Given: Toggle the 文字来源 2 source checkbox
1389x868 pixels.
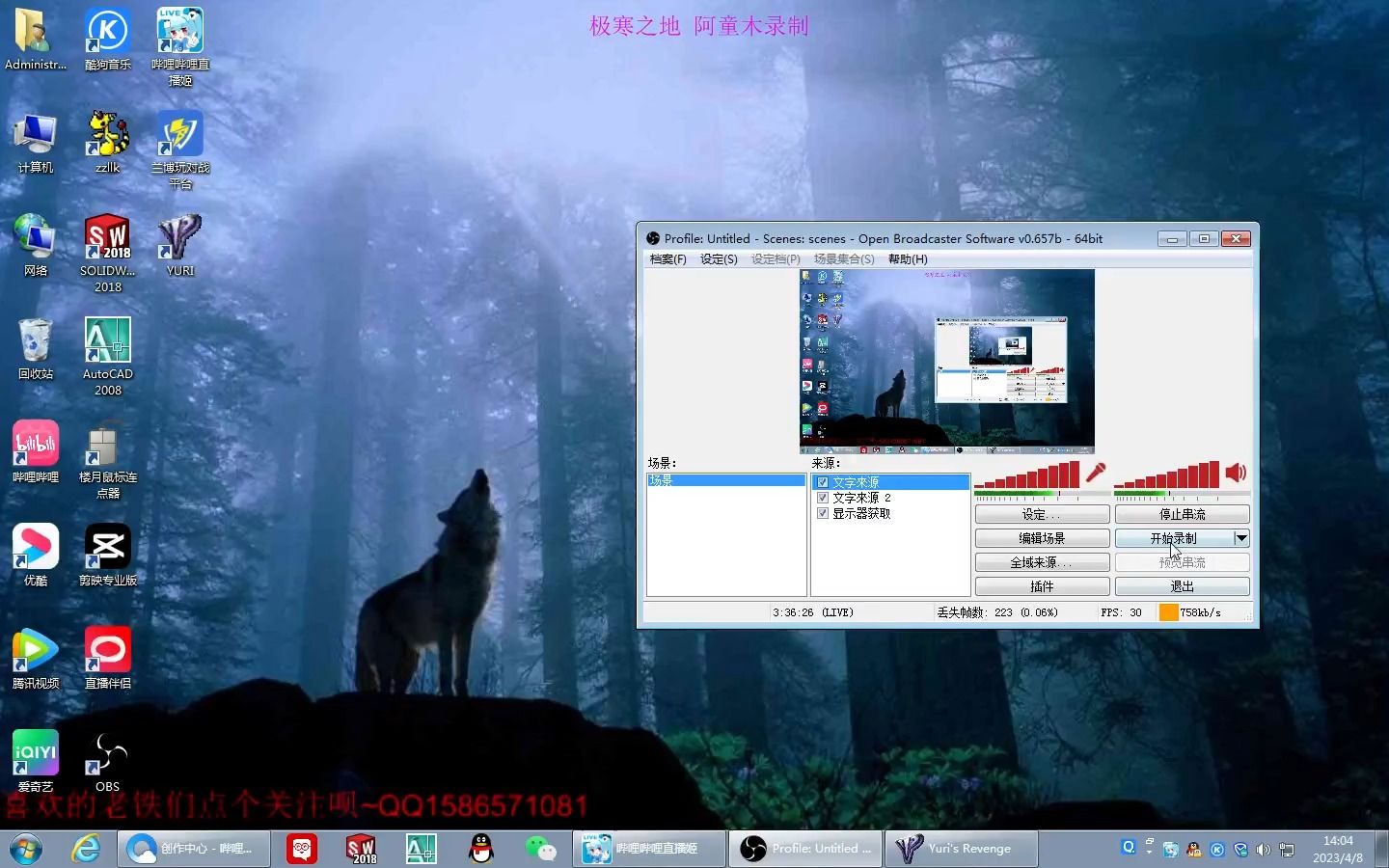Looking at the screenshot, I should point(823,498).
